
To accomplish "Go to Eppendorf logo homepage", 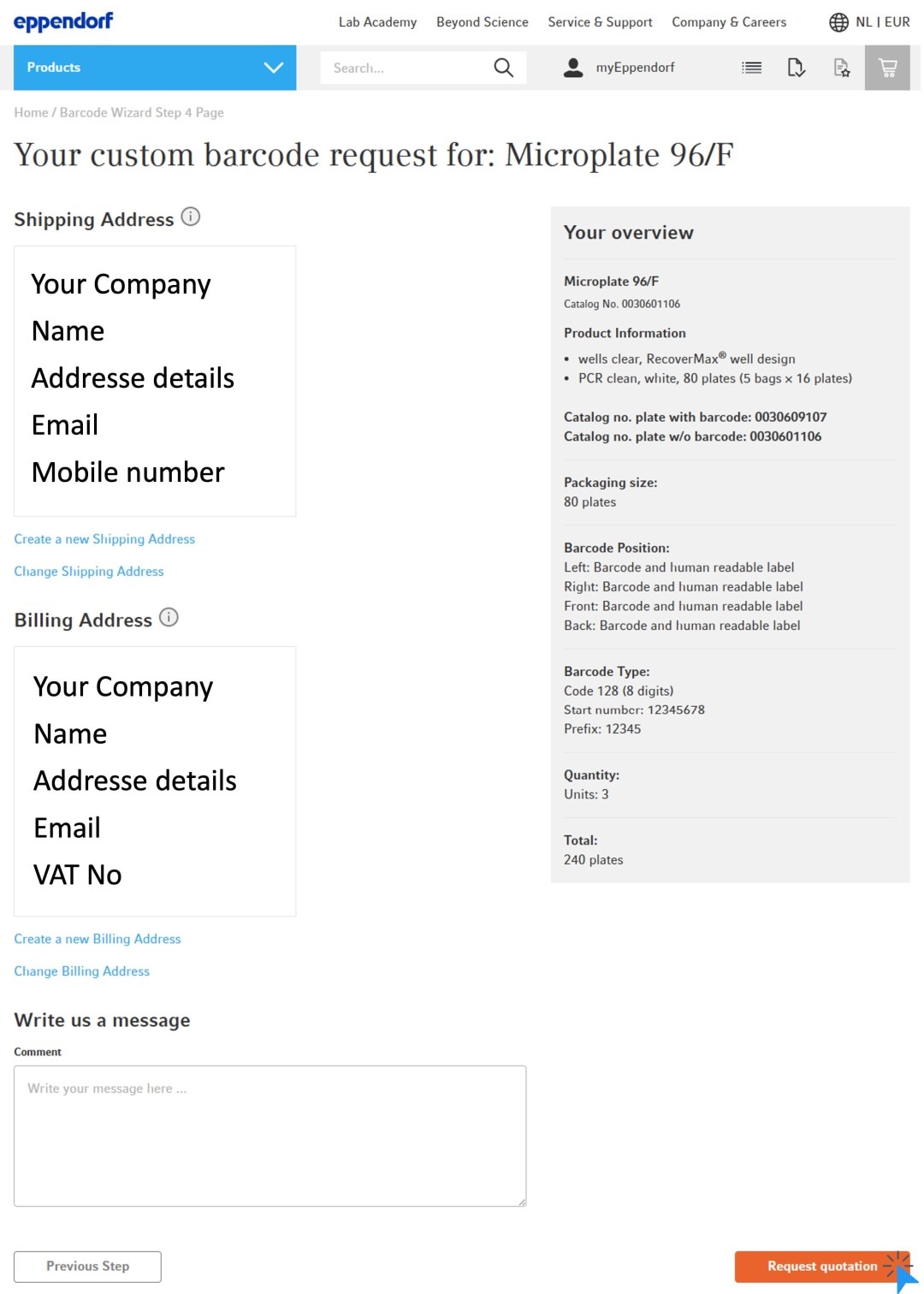I will (63, 21).
